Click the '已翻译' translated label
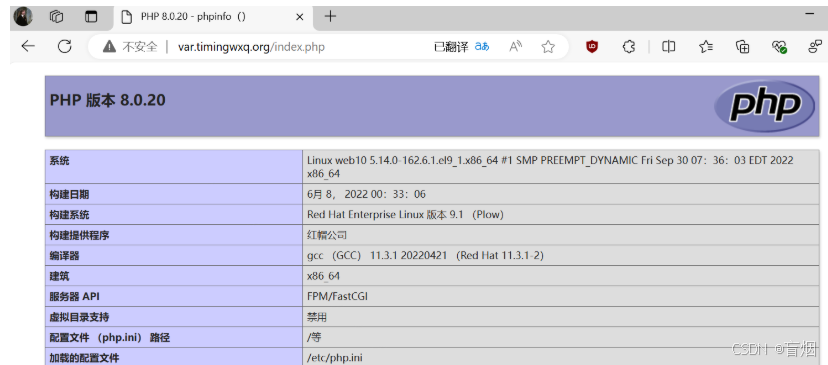This screenshot has height=365, width=828. (x=451, y=47)
